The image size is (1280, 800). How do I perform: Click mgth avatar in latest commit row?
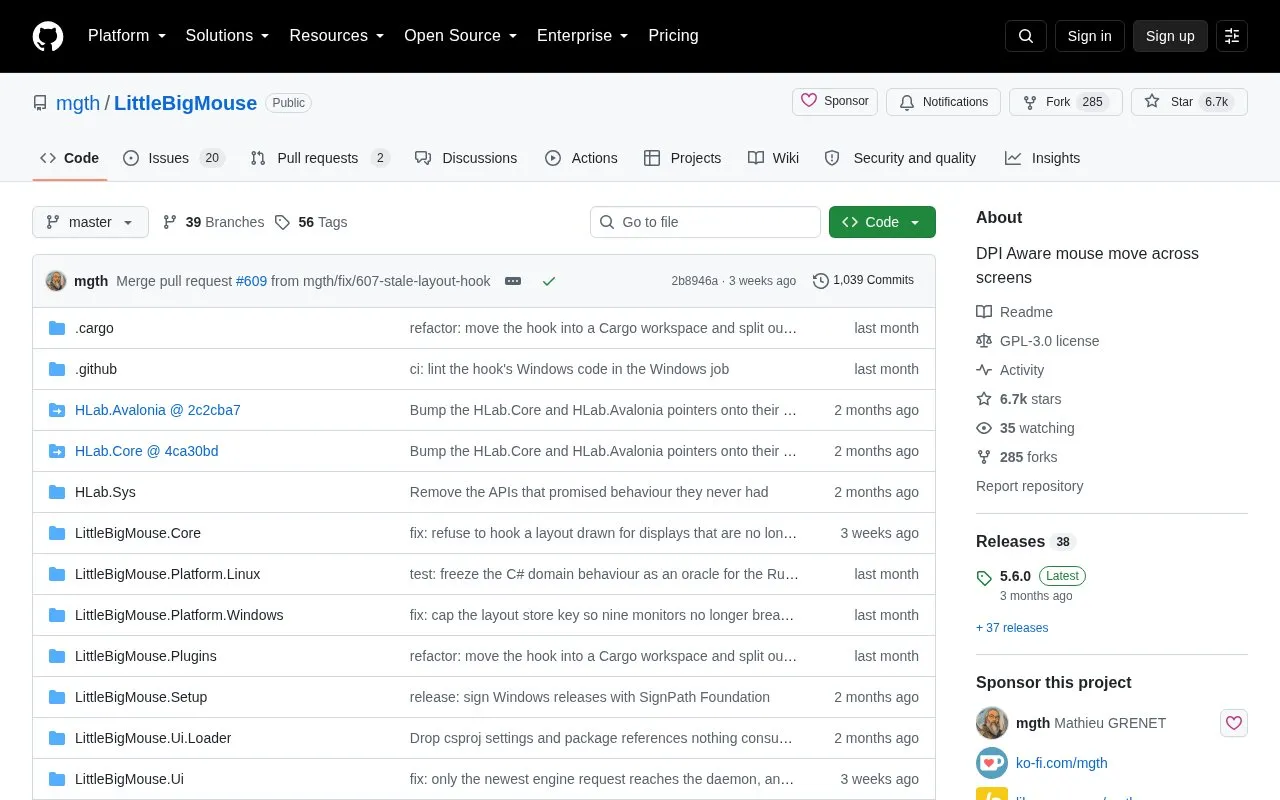(x=56, y=281)
